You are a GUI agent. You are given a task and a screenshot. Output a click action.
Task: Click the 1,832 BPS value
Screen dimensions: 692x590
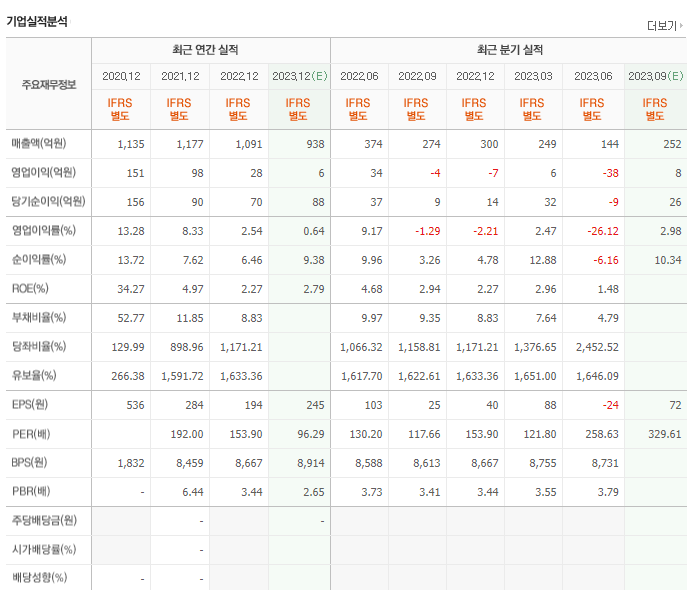(x=131, y=464)
